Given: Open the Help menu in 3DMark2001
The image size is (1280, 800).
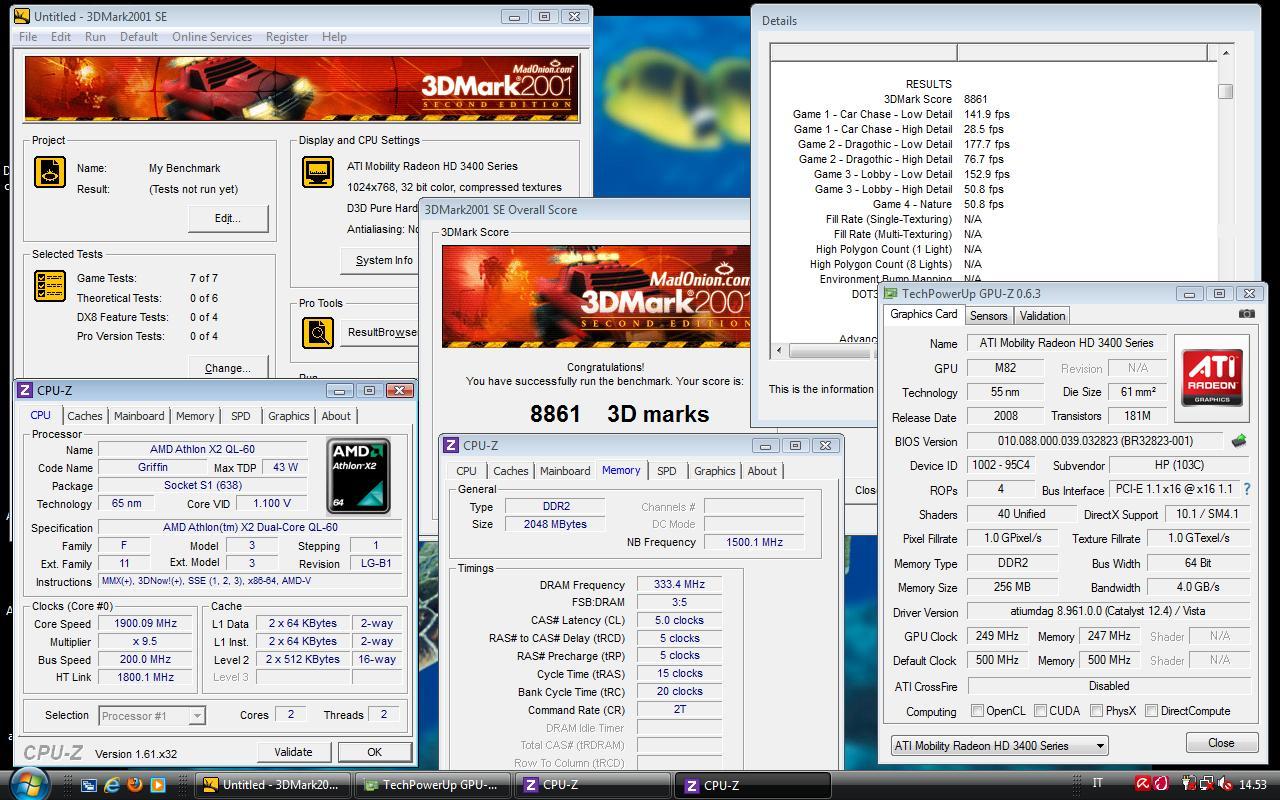Looking at the screenshot, I should click(x=334, y=37).
